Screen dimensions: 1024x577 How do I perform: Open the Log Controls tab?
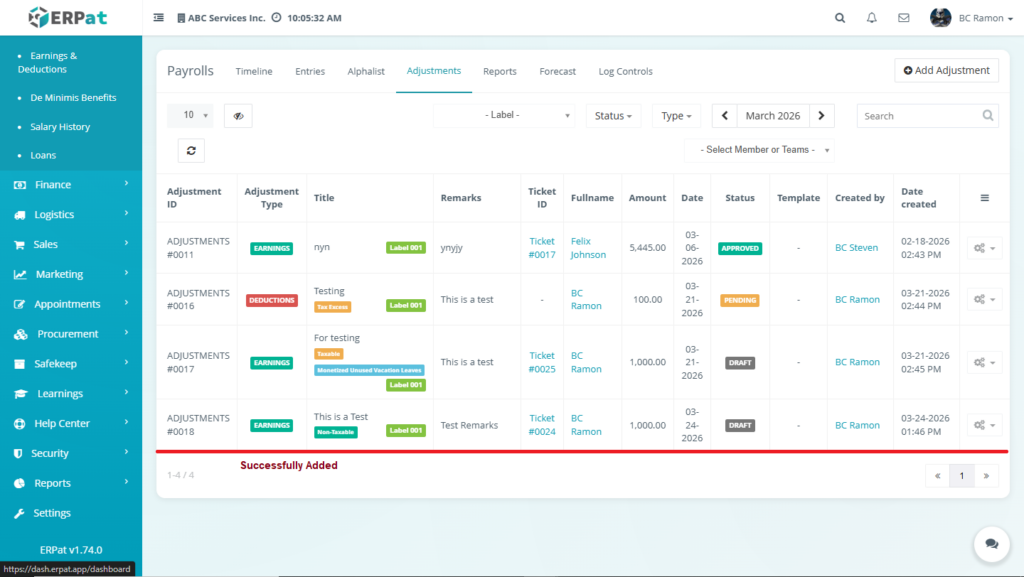(x=625, y=71)
